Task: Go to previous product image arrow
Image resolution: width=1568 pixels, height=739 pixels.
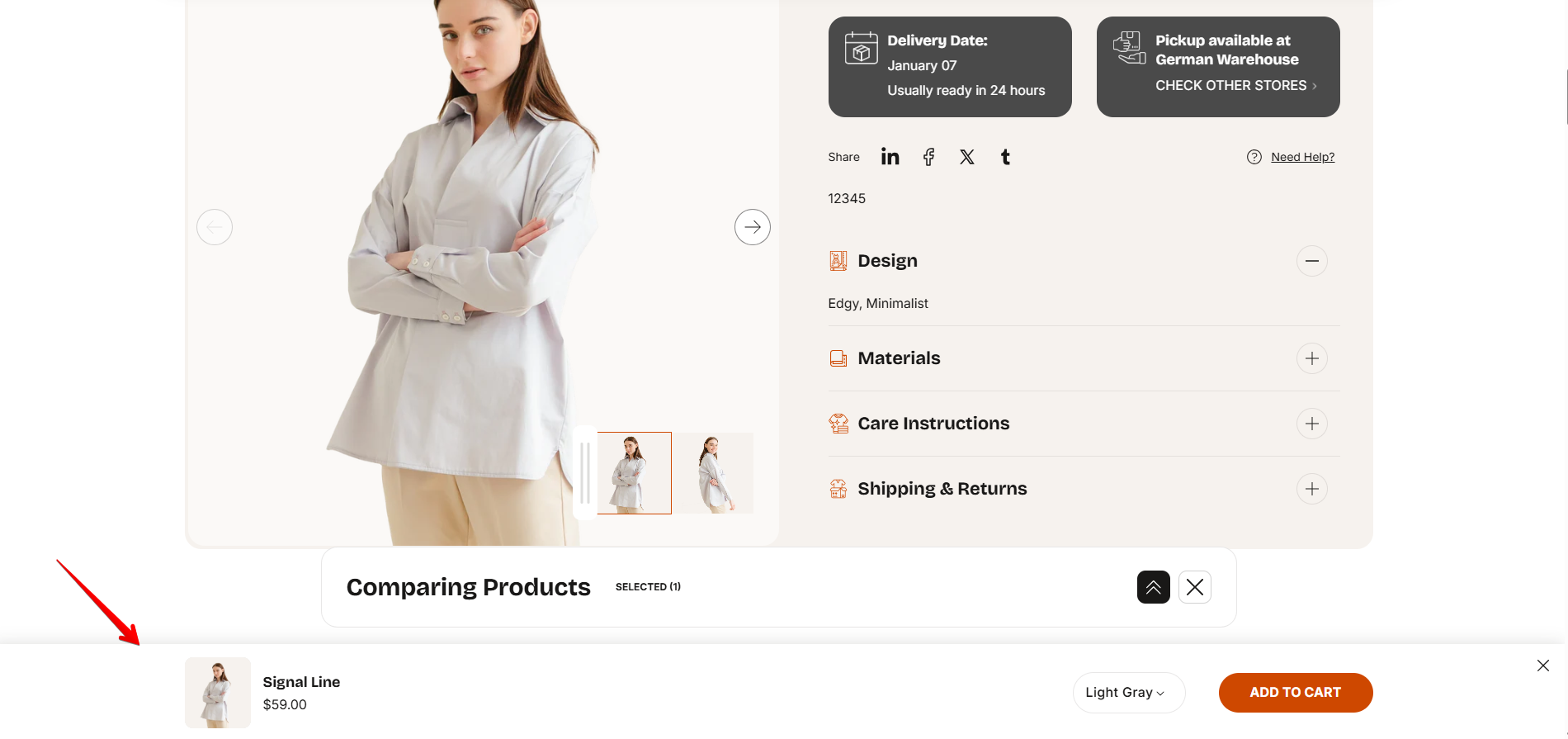Action: [215, 227]
